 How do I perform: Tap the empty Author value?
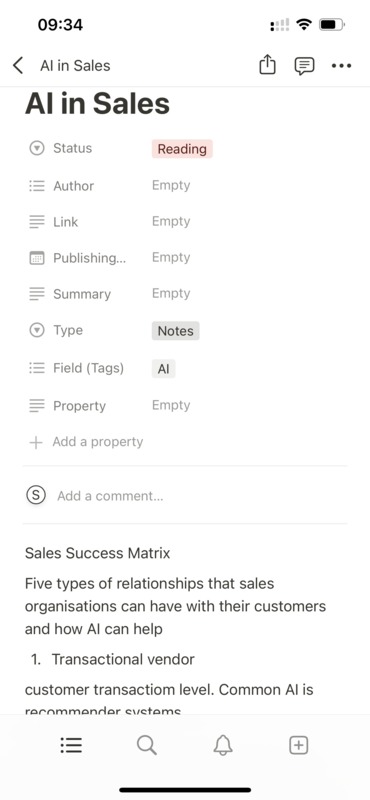171,185
